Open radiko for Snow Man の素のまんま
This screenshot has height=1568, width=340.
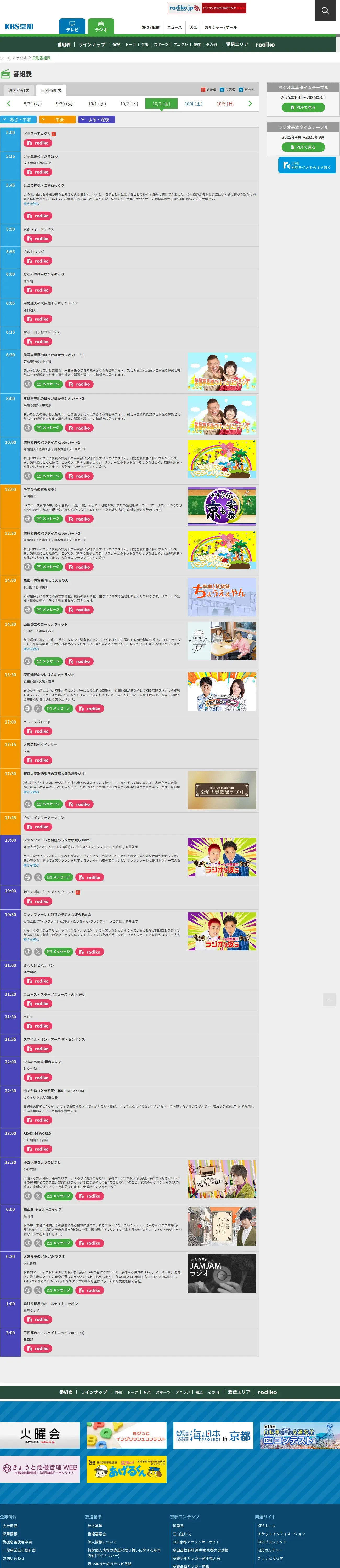point(38,1078)
